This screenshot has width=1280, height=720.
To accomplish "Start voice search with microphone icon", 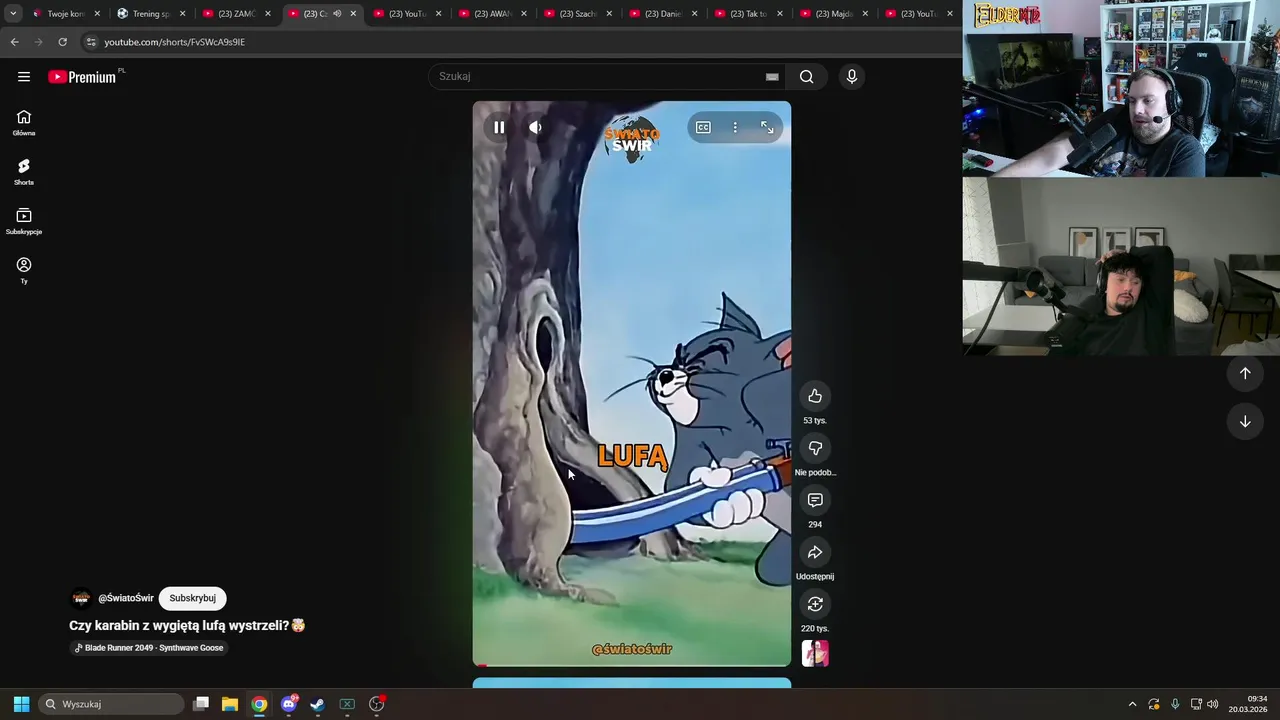I will (x=851, y=77).
